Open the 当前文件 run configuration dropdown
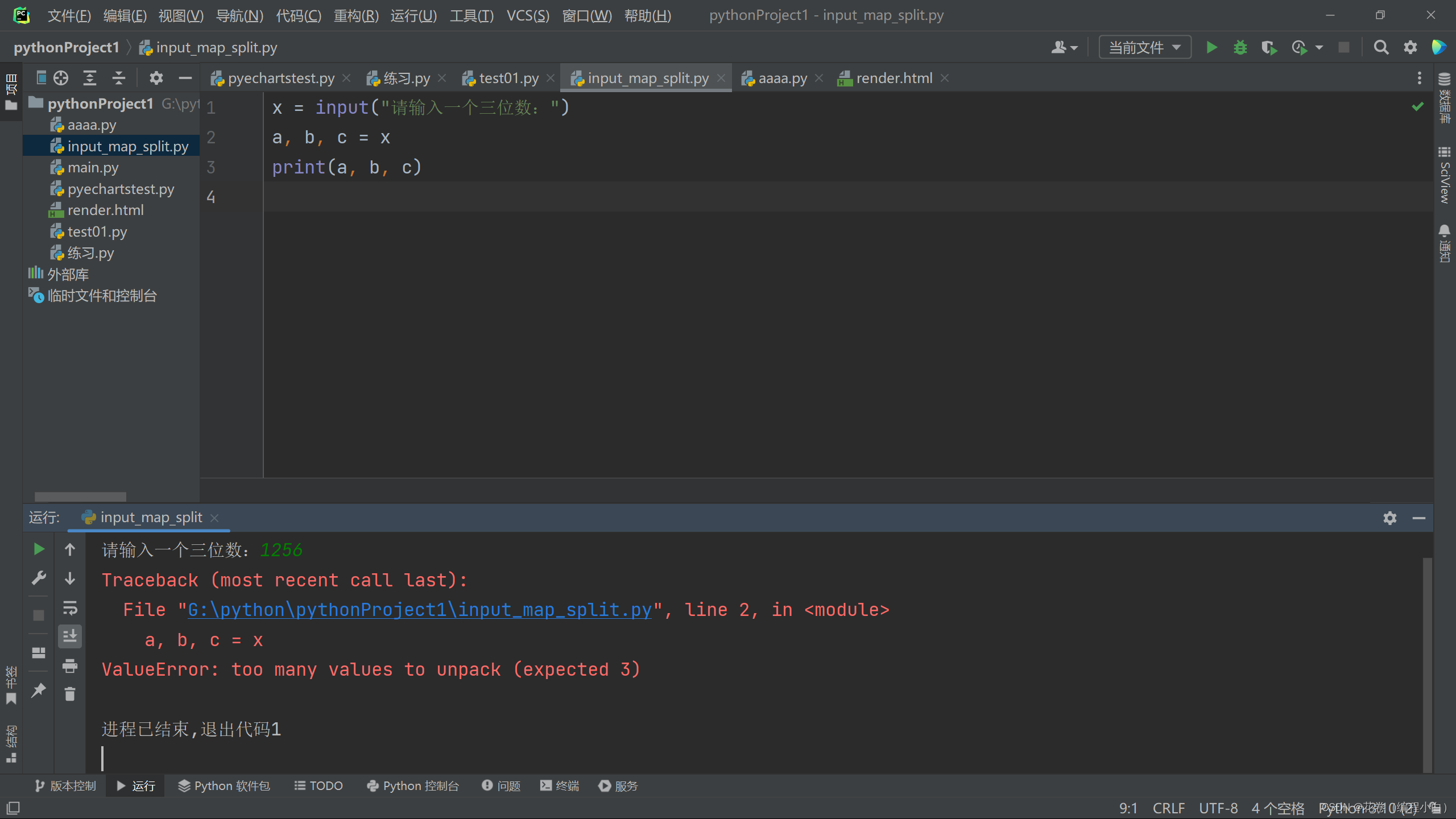Viewport: 1456px width, 819px height. [x=1144, y=47]
